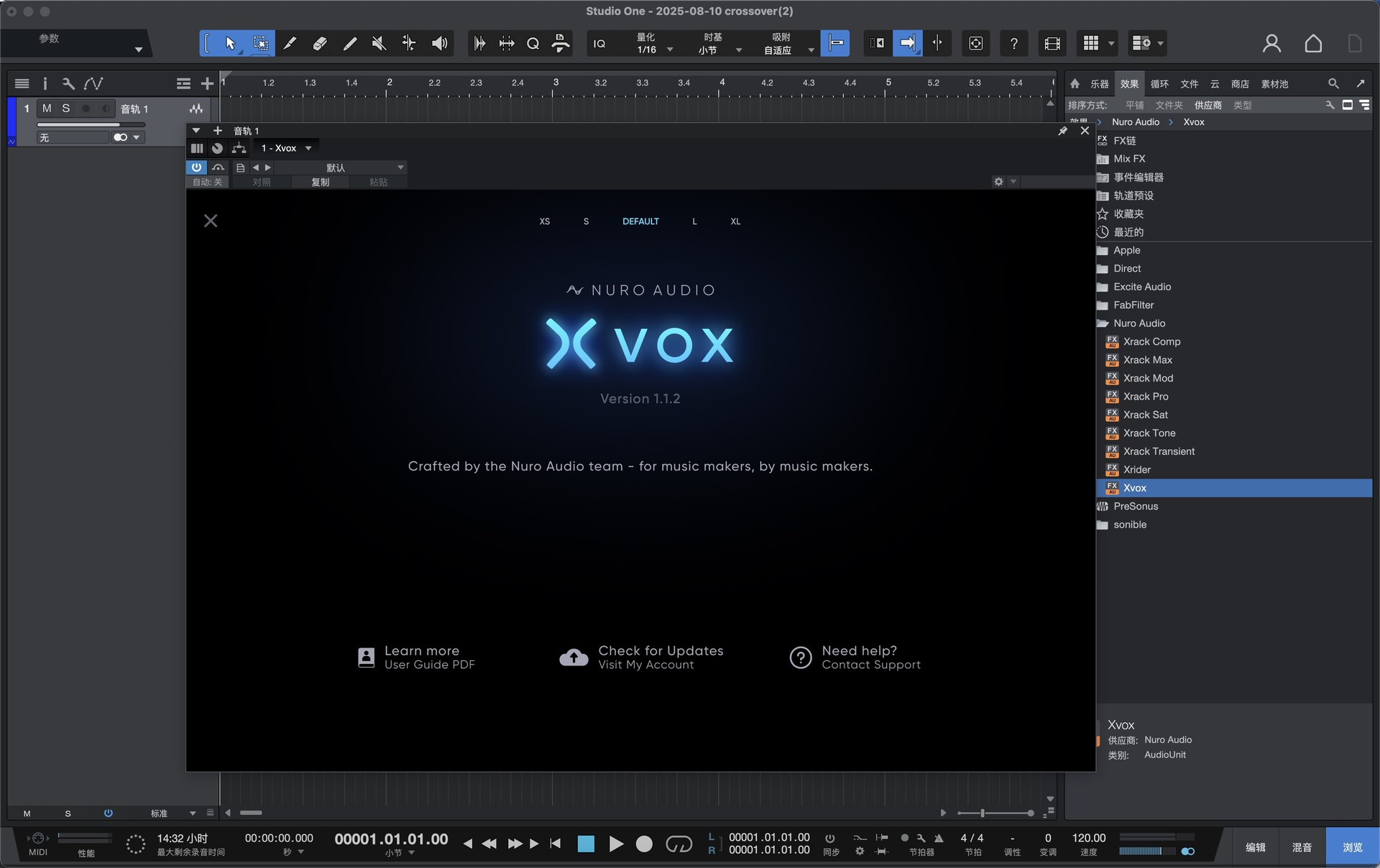Open browser search magnifier

click(1333, 84)
